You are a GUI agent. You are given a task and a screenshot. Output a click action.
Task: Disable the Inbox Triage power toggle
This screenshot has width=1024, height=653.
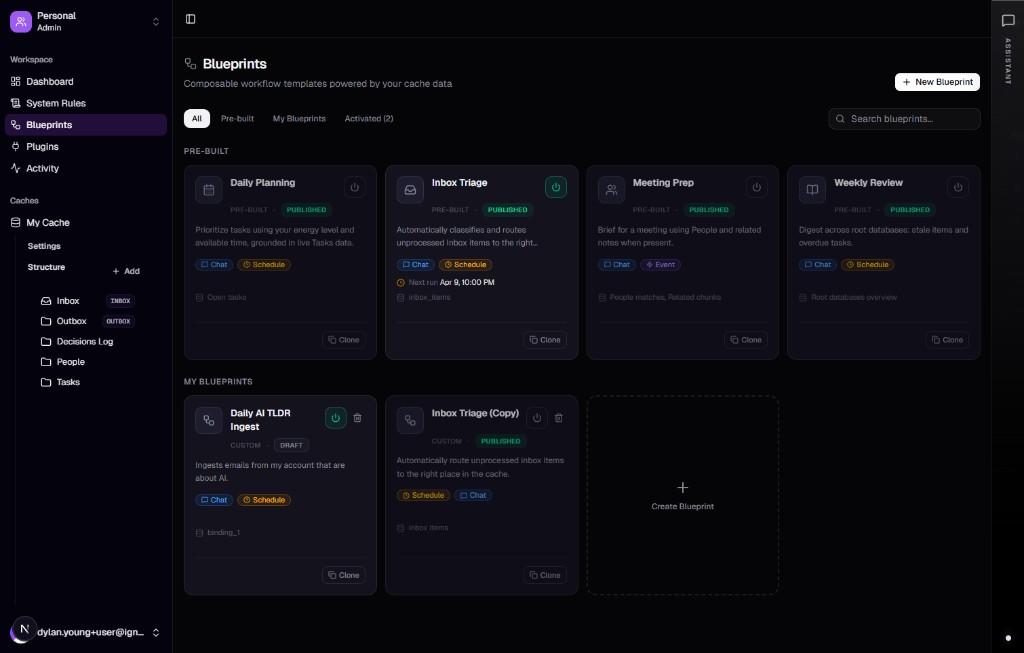(556, 187)
